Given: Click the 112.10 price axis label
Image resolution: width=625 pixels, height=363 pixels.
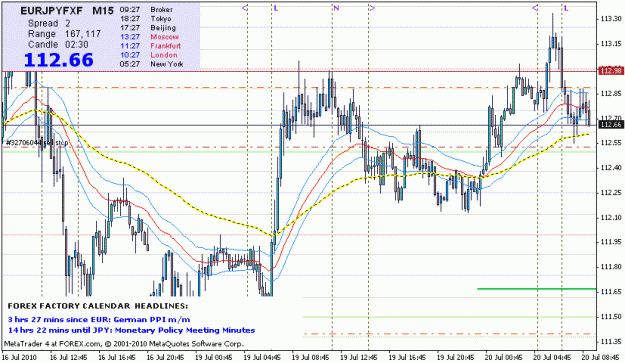Looking at the screenshot, I should tap(611, 218).
